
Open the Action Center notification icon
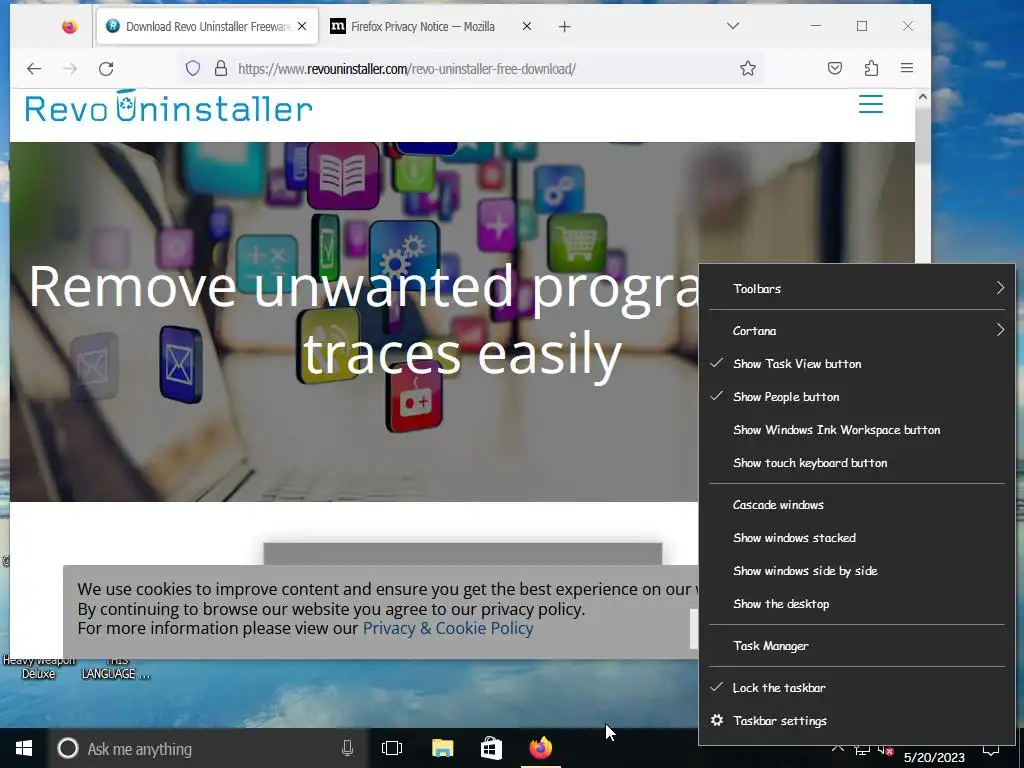pos(991,751)
